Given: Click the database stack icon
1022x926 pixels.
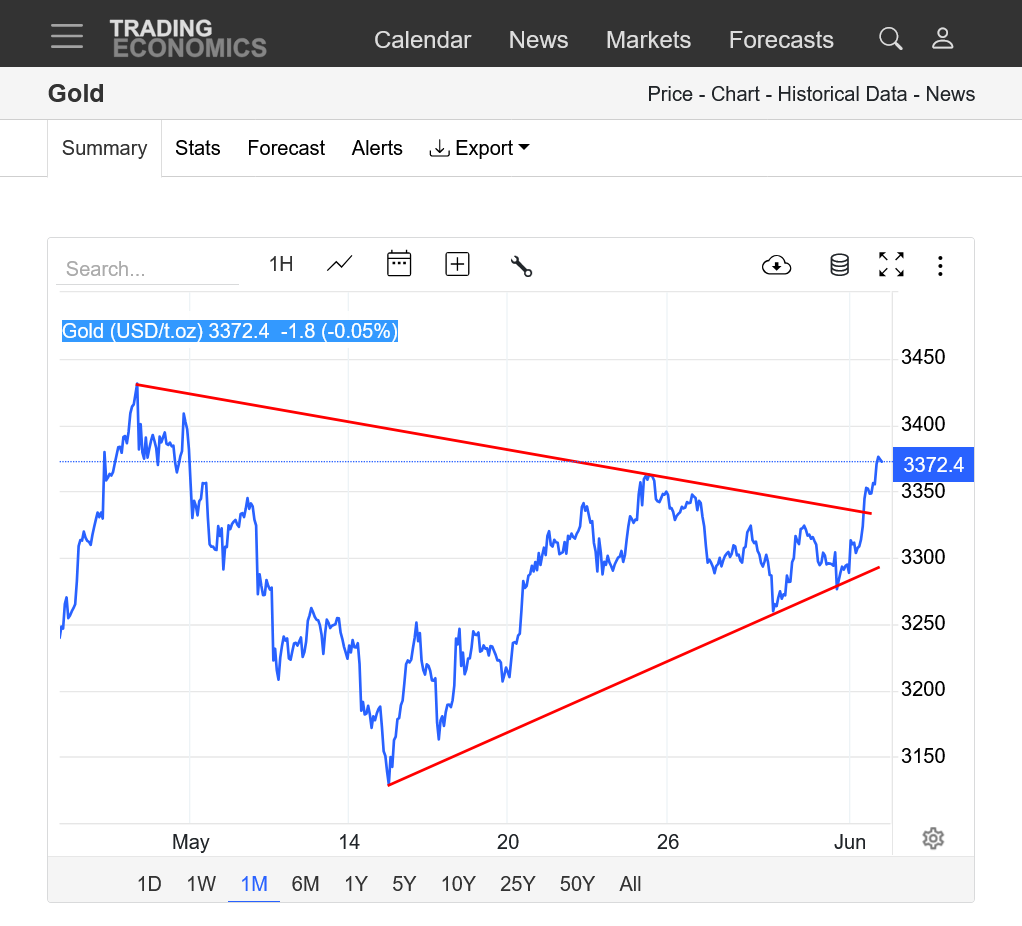Looking at the screenshot, I should coord(839,265).
